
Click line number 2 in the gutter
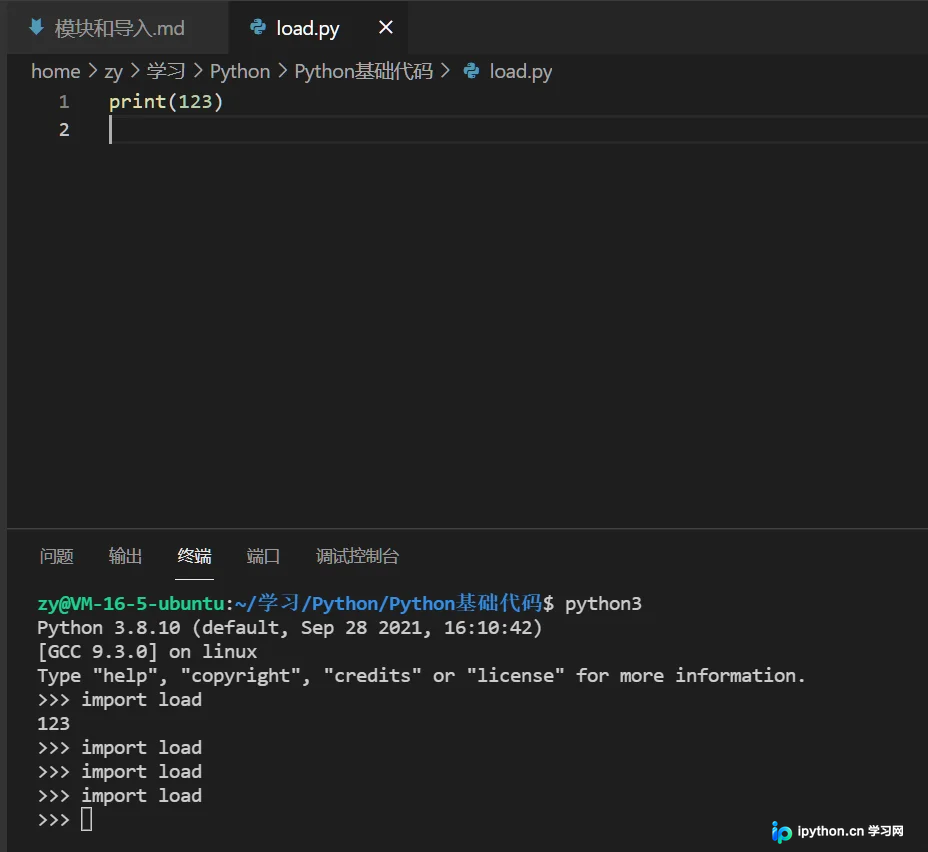tap(64, 130)
